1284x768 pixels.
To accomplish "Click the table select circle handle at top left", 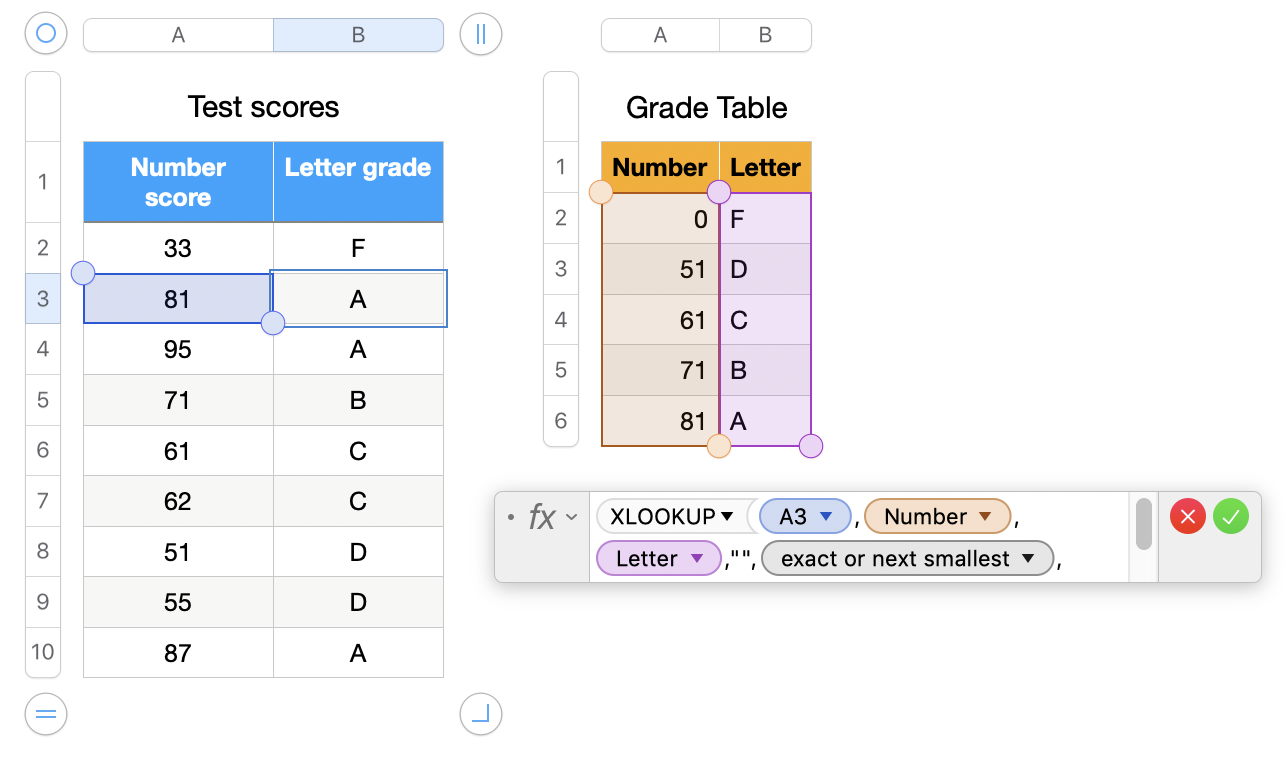I will pyautogui.click(x=46, y=34).
